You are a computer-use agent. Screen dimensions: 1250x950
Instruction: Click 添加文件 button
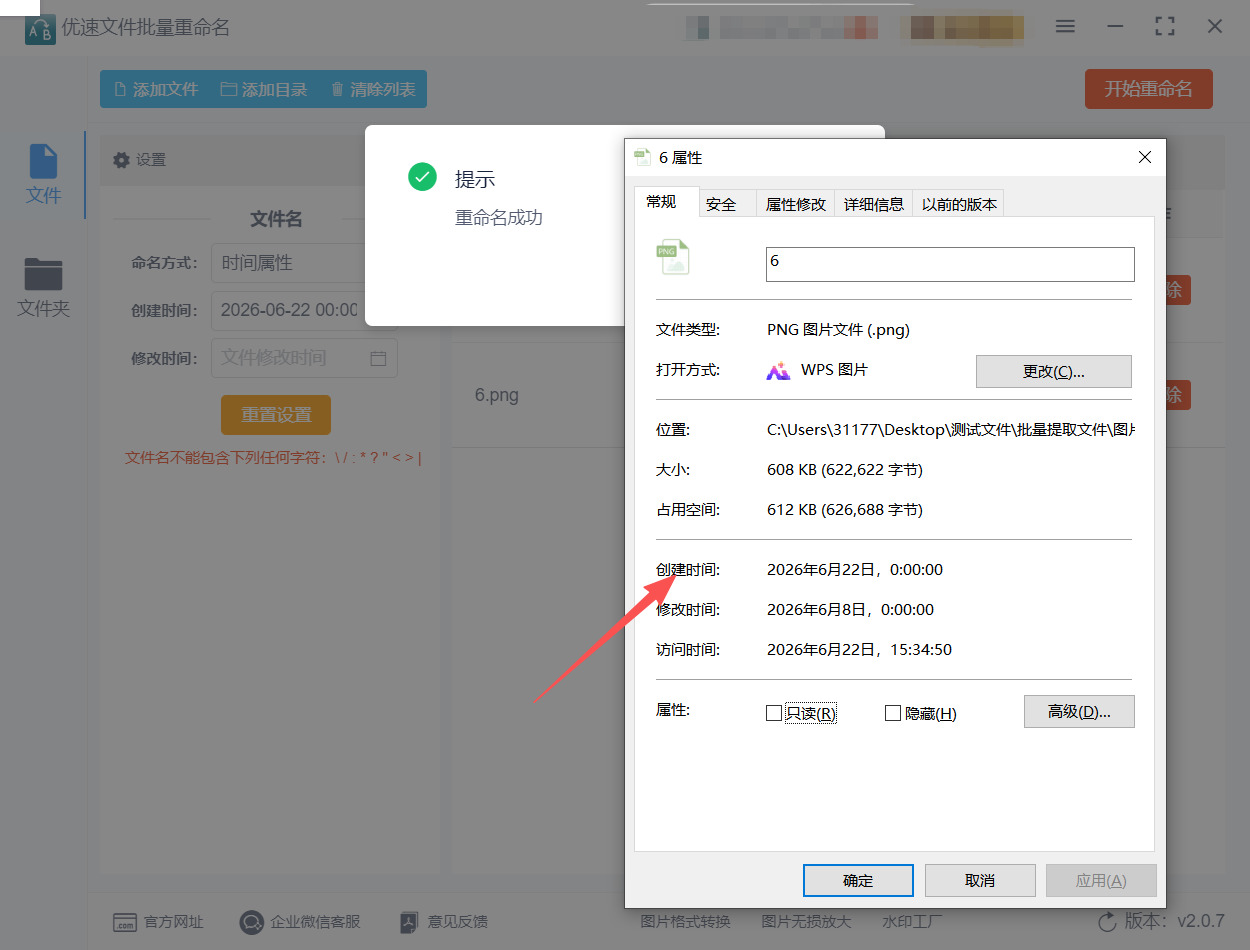pyautogui.click(x=156, y=89)
